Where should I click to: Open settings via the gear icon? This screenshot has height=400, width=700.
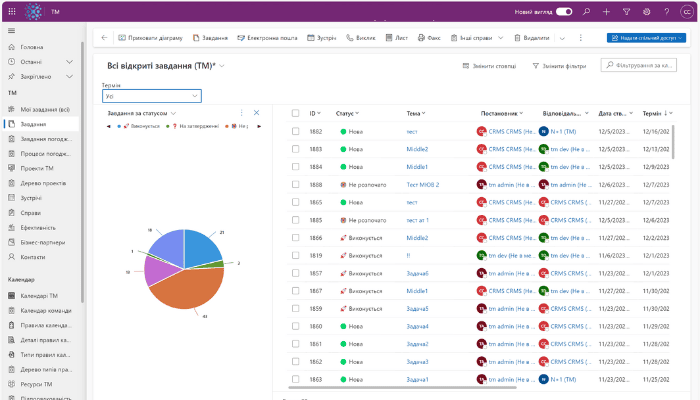[x=647, y=11]
